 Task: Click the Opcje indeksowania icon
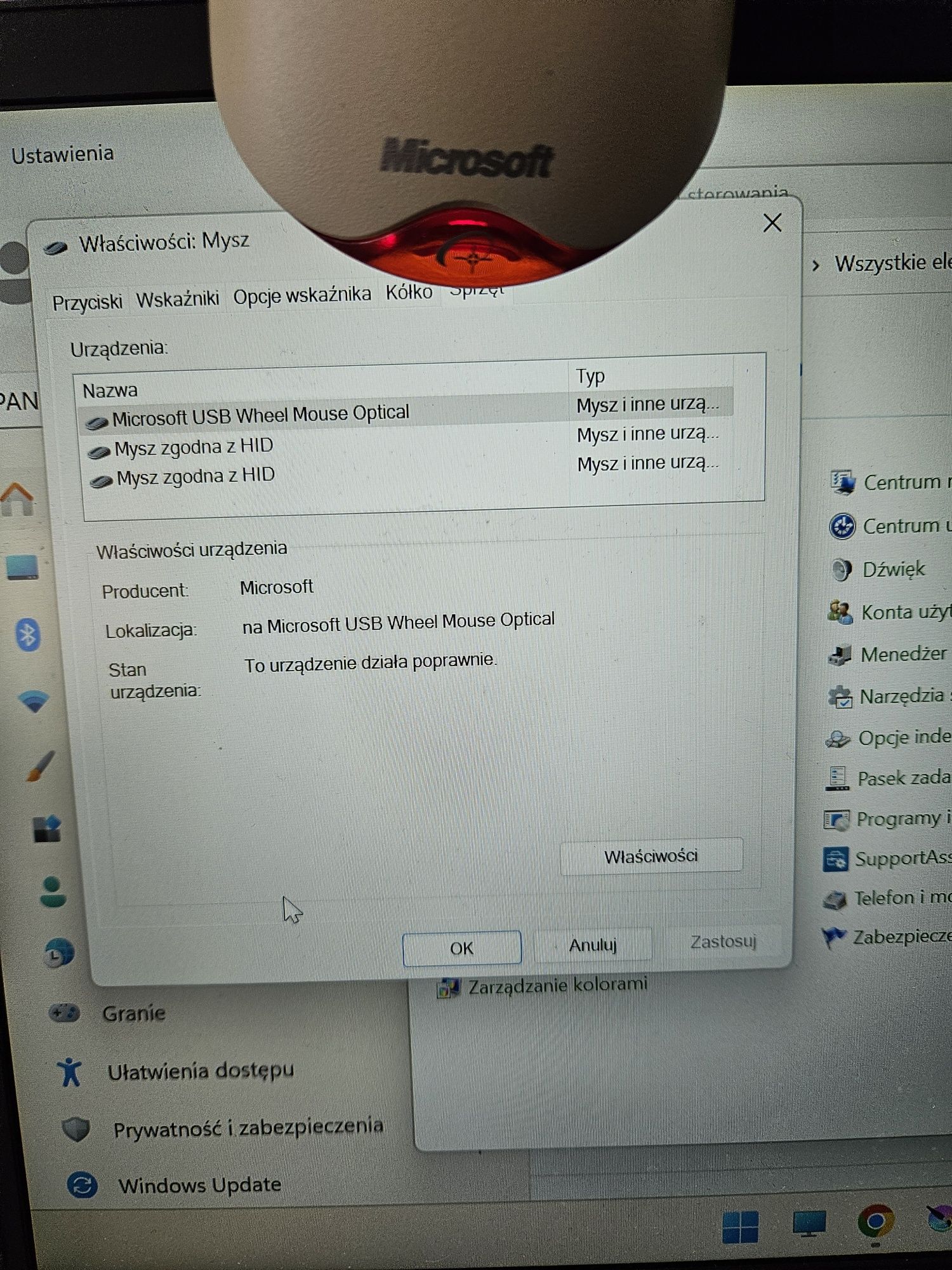click(x=838, y=739)
